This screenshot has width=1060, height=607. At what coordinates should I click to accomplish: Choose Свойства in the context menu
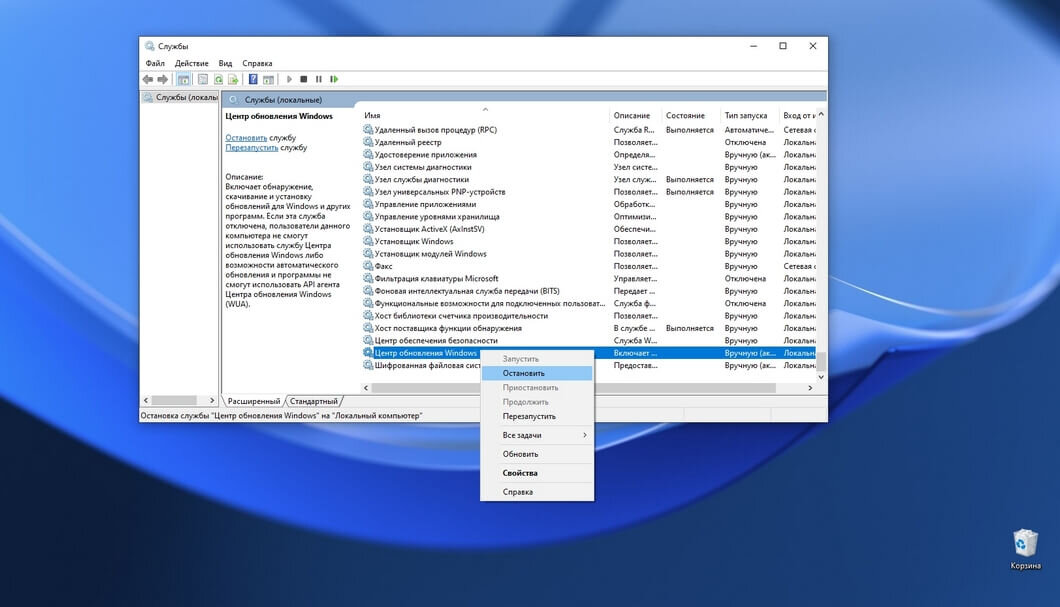537,473
